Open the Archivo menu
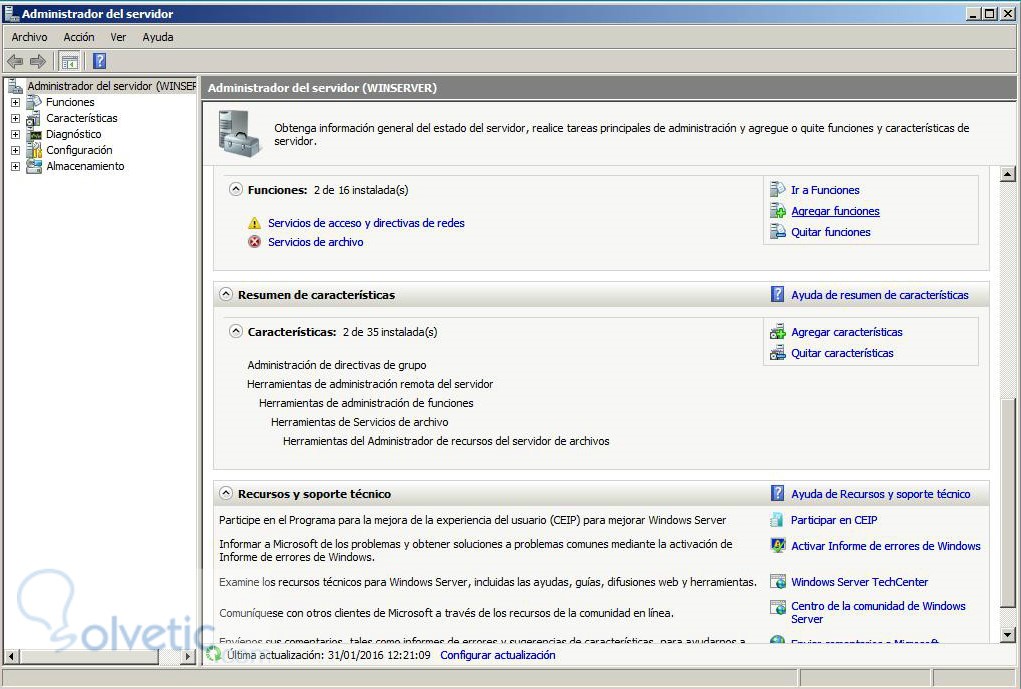This screenshot has width=1021, height=689. tap(29, 37)
